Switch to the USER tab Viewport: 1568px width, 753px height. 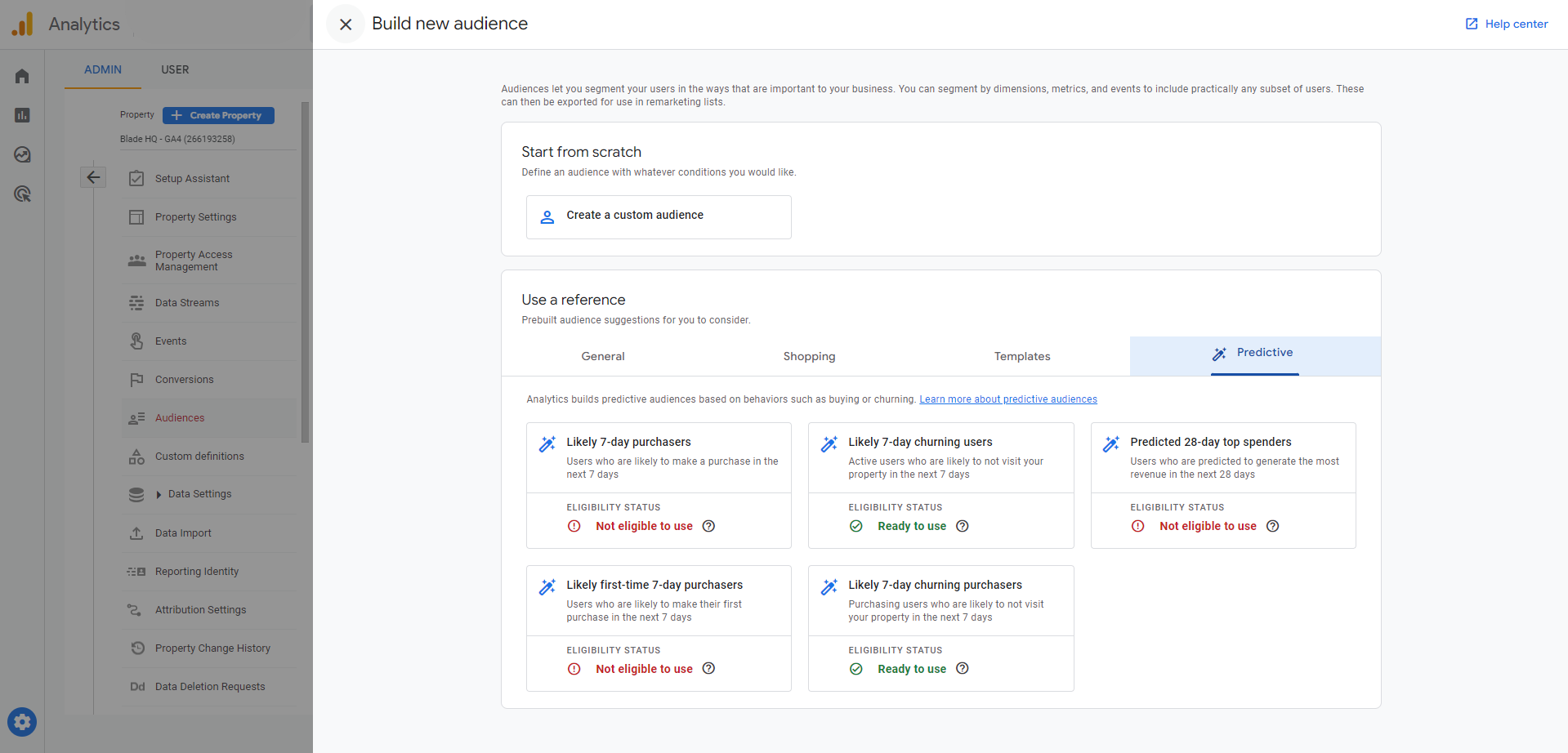[x=175, y=69]
